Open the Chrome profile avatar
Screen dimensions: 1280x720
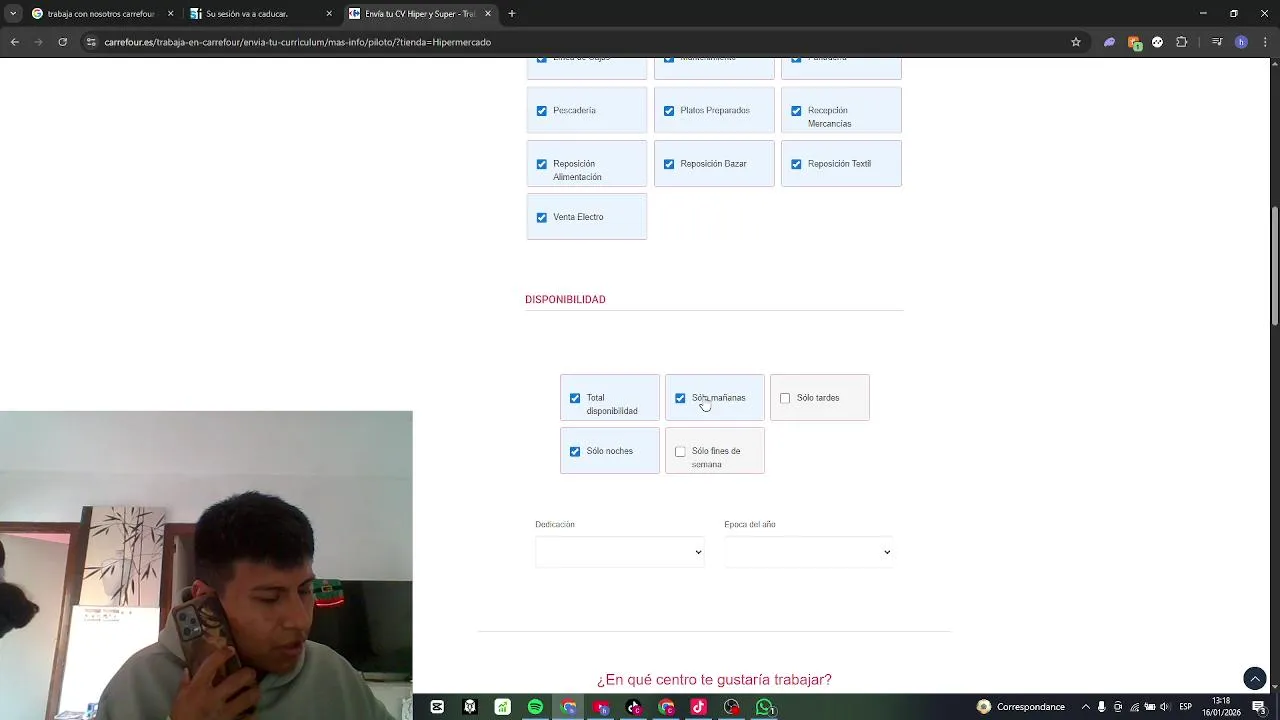pyautogui.click(x=1241, y=42)
